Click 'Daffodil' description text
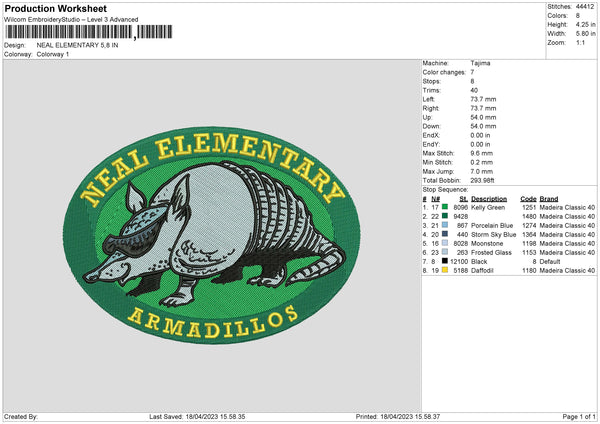 482,271
